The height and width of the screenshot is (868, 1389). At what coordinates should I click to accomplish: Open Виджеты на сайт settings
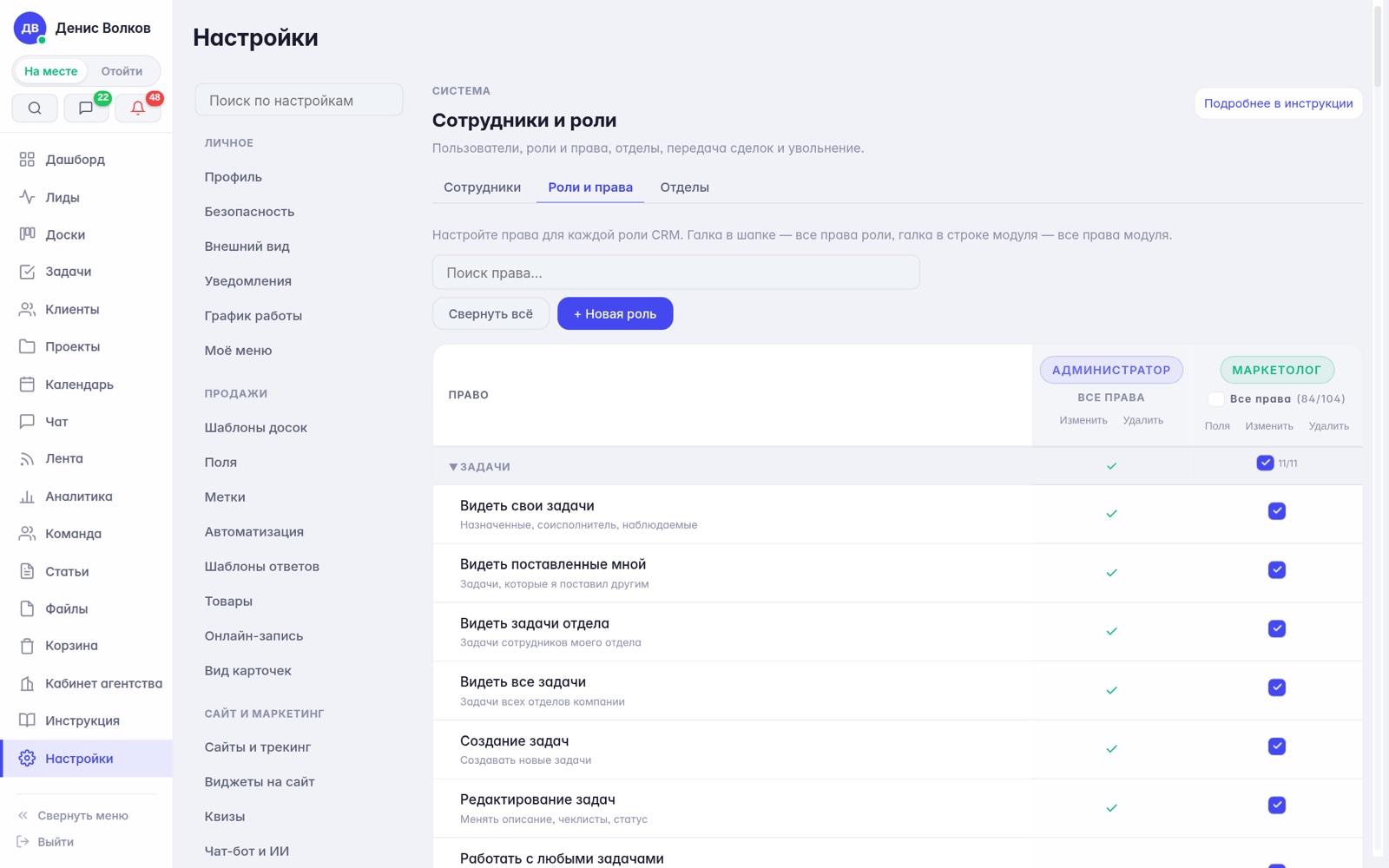pyautogui.click(x=260, y=782)
